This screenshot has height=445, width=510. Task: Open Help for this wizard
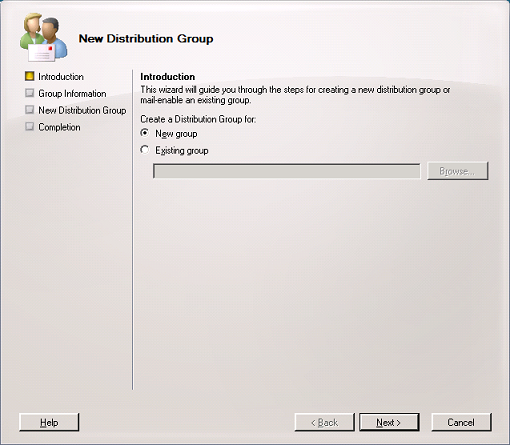pyautogui.click(x=49, y=422)
